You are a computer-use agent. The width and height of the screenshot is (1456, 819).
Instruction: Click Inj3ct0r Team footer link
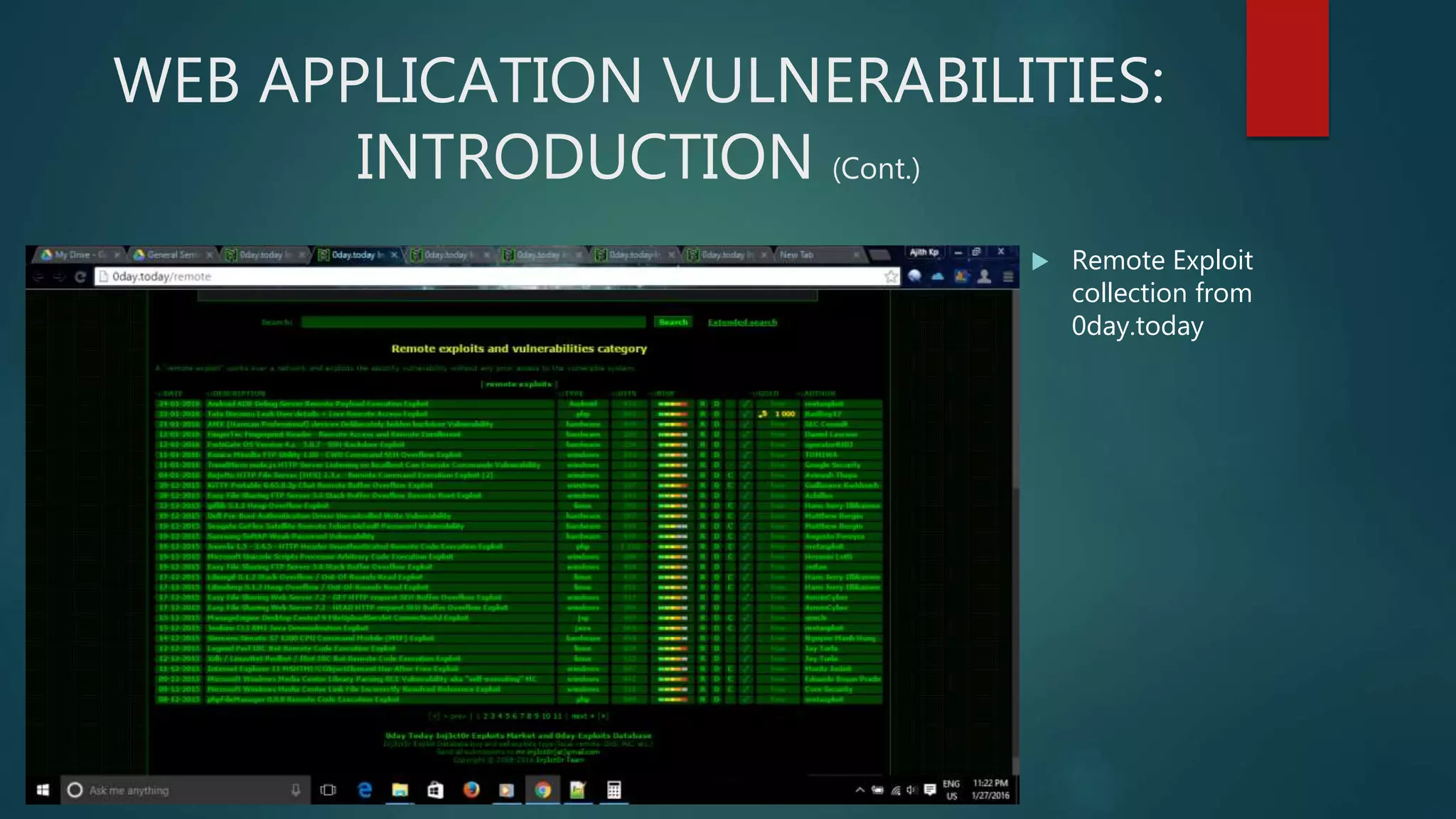(560, 759)
